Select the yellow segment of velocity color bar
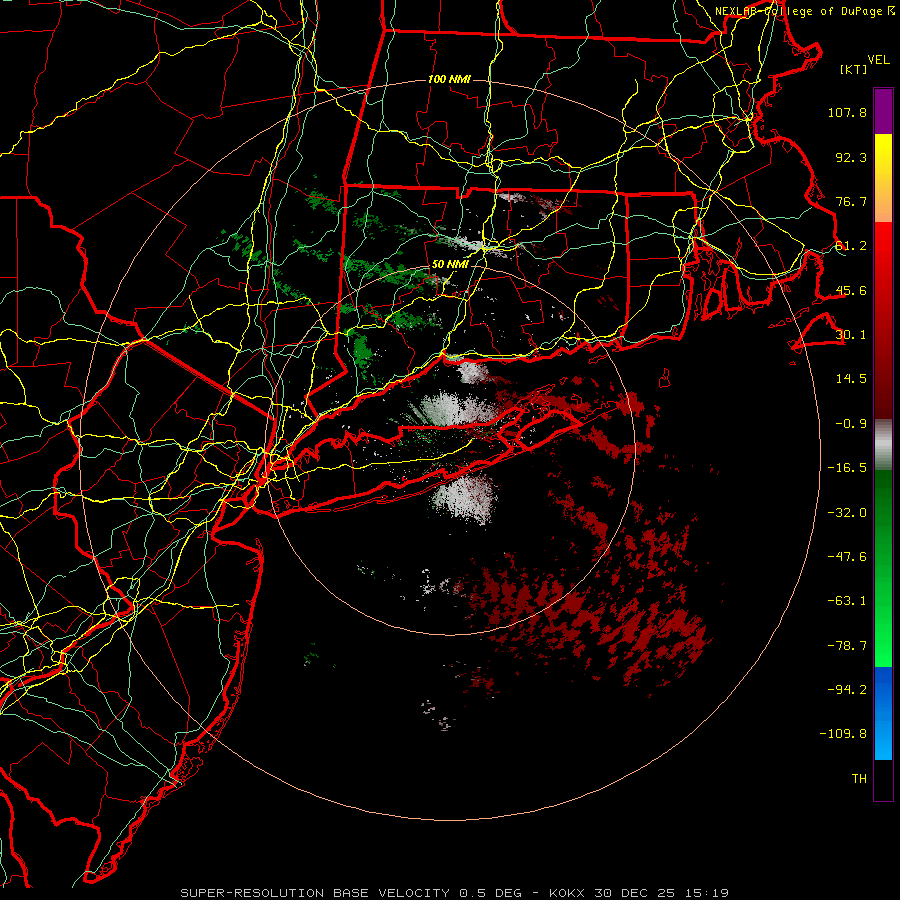 coord(883,178)
